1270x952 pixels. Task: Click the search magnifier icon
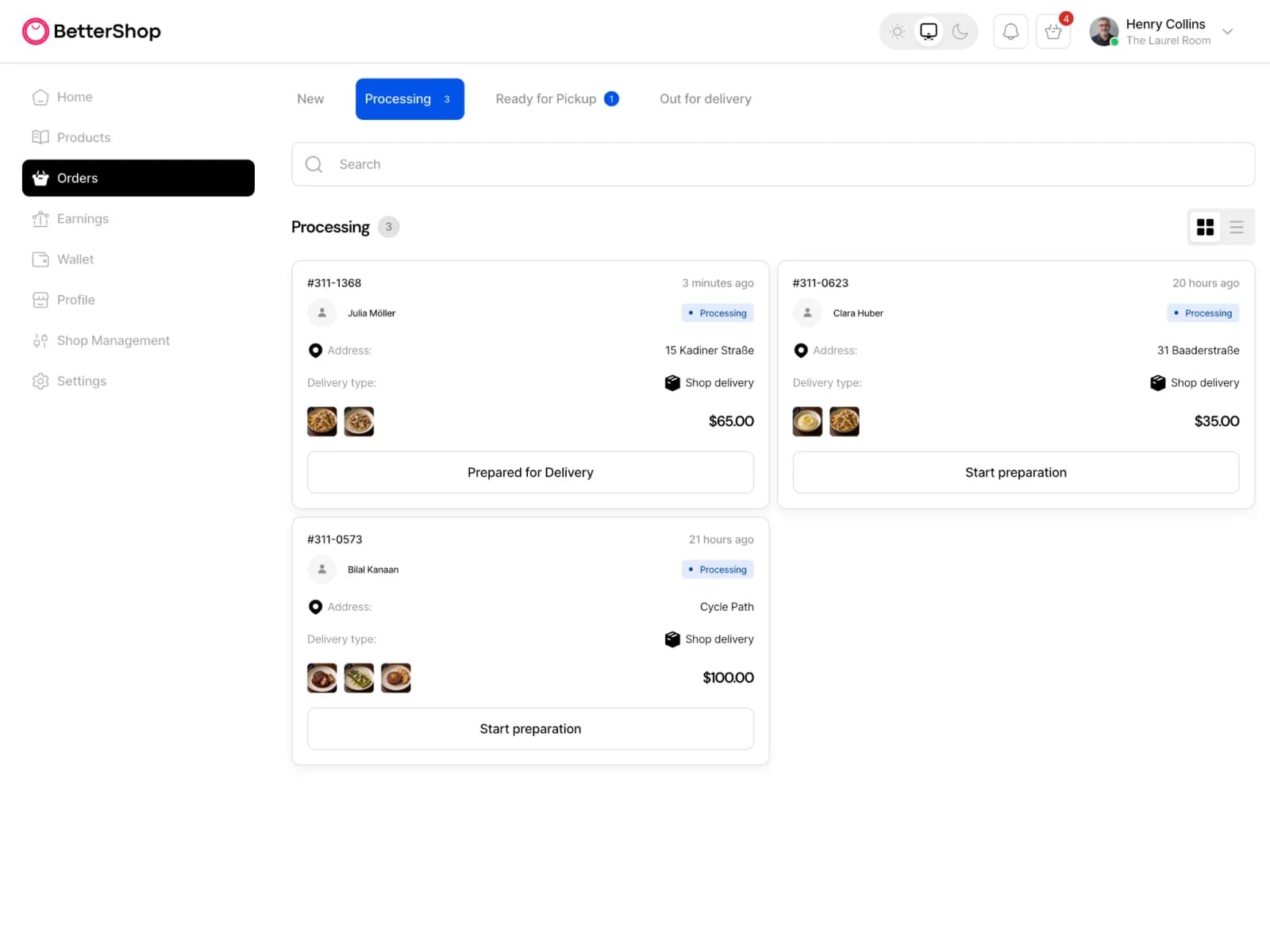coord(314,164)
